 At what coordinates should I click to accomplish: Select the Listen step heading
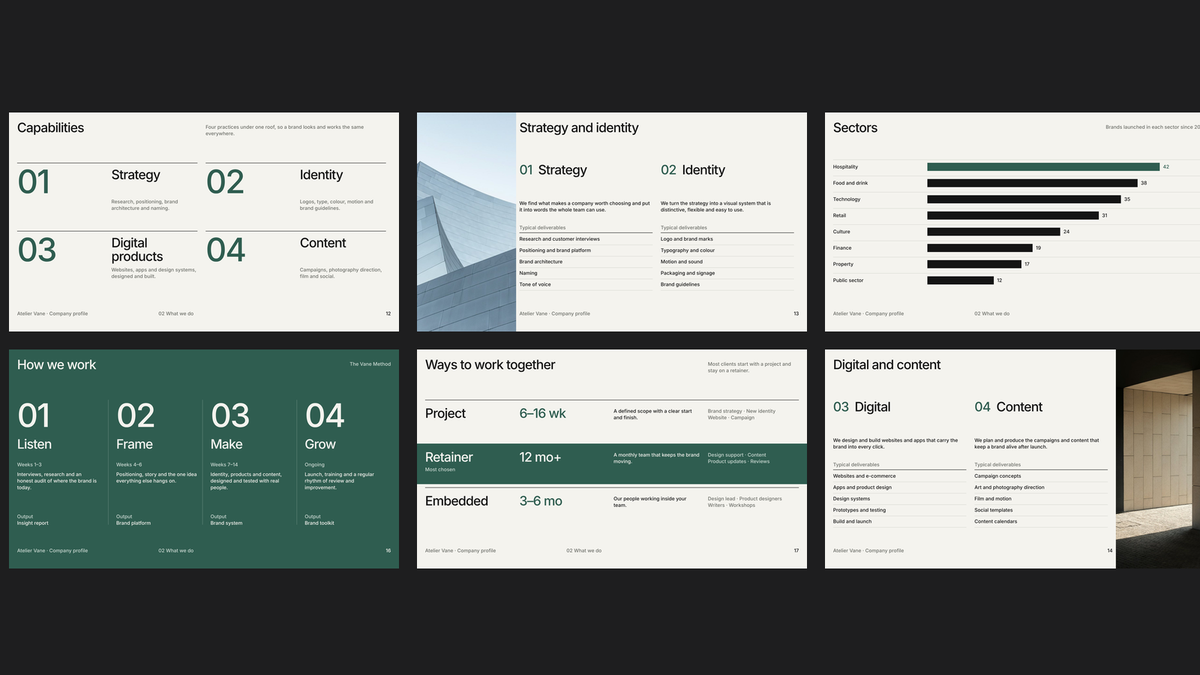click(34, 444)
